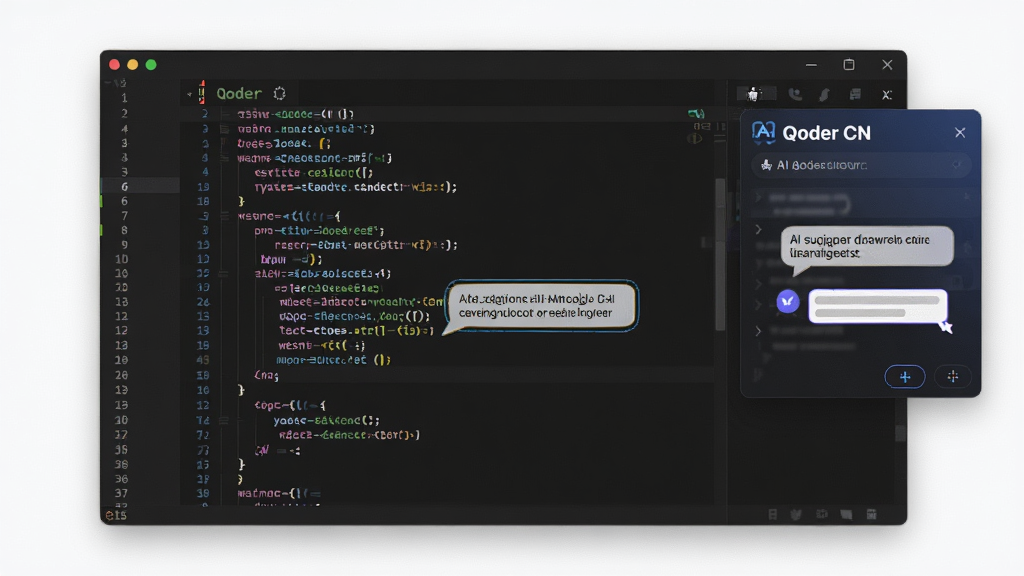Click the red close dot in title bar

pyautogui.click(x=114, y=65)
